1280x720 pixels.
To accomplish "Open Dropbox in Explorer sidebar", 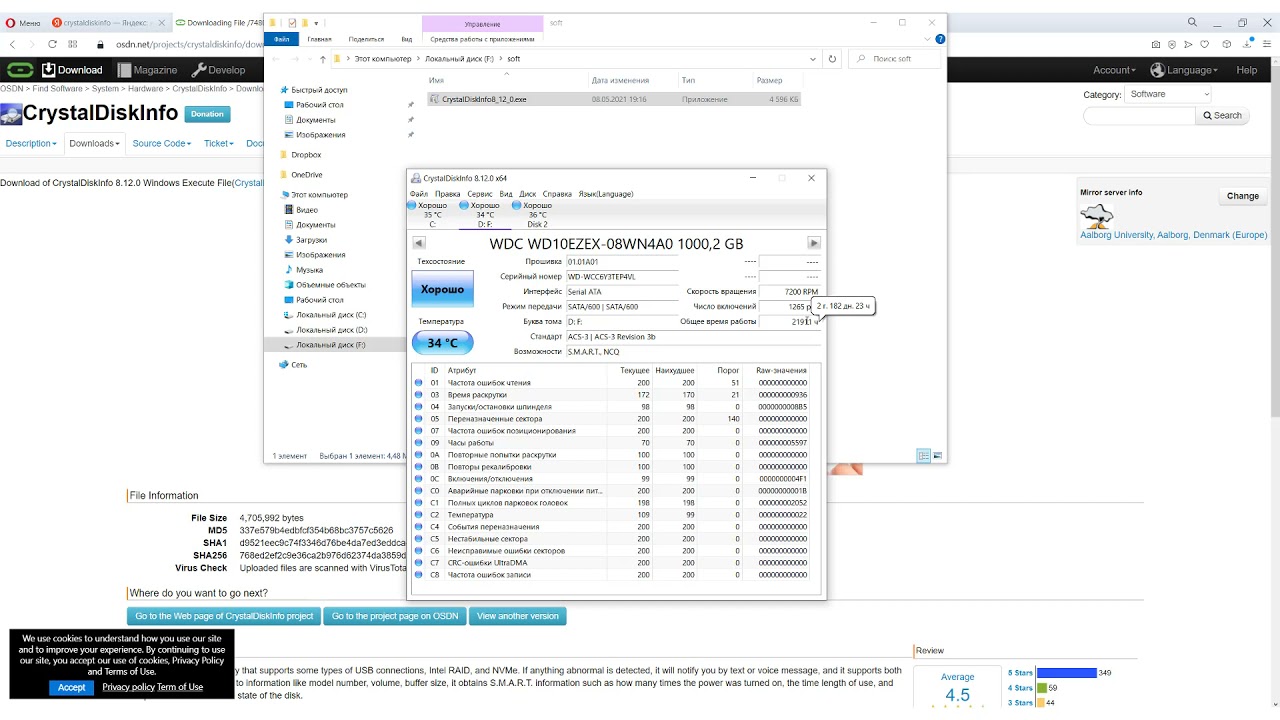I will 306,155.
